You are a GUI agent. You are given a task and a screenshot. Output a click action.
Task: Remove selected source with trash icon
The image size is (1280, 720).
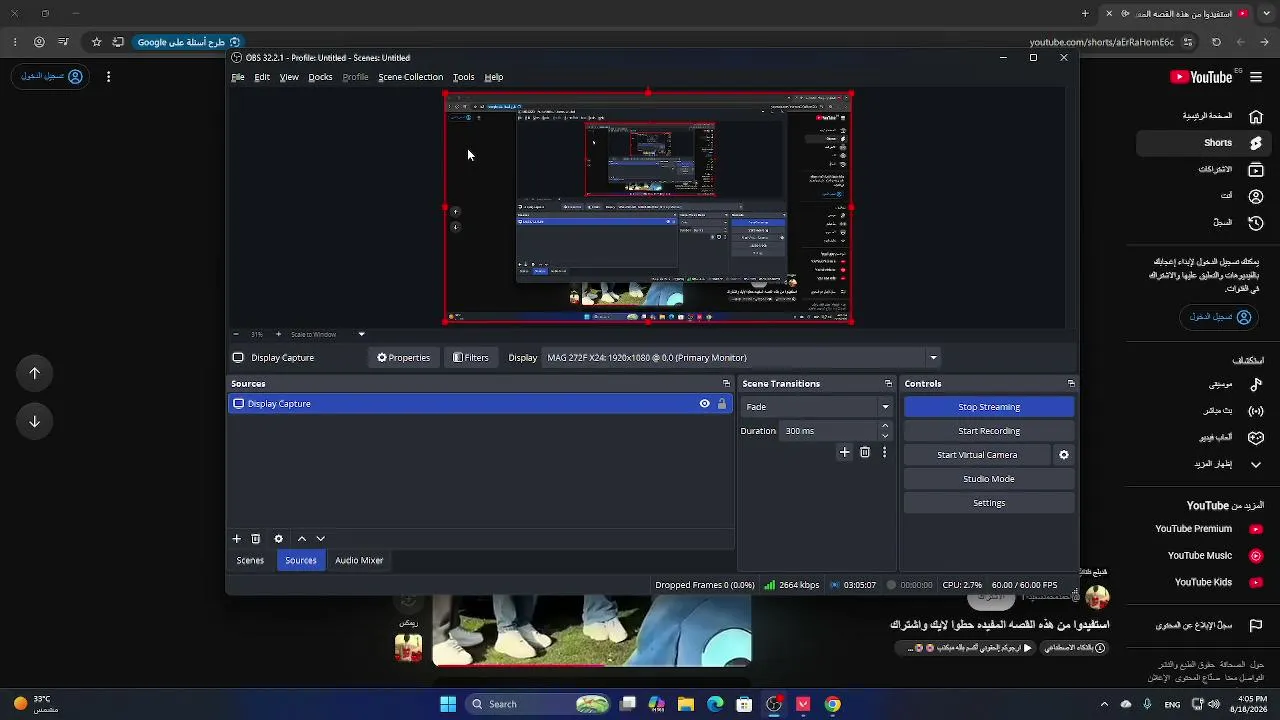tap(256, 539)
